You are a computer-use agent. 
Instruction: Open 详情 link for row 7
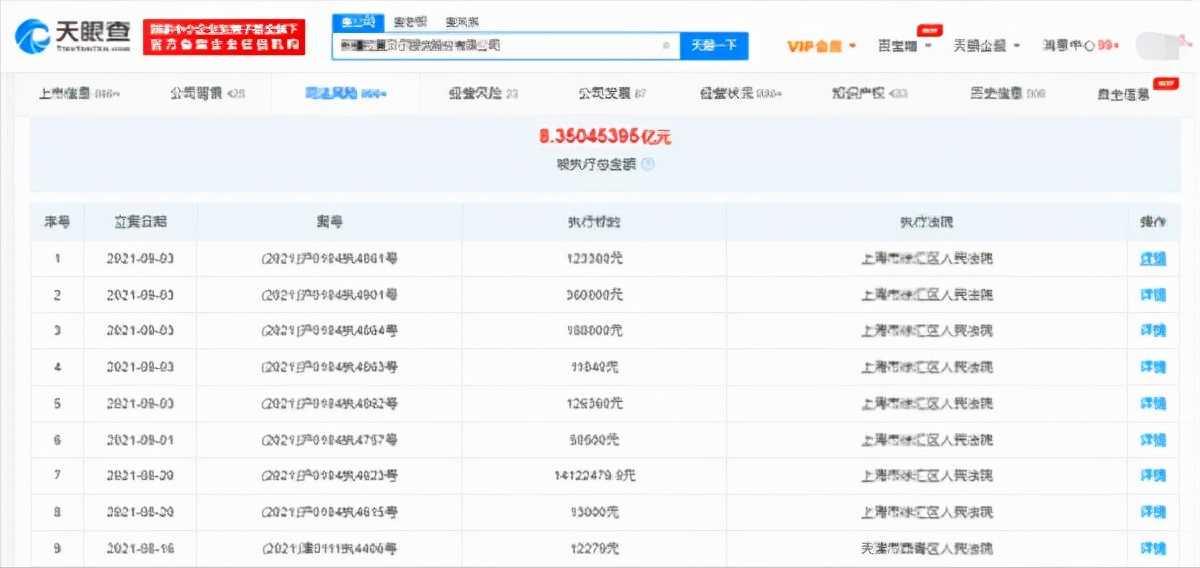tap(1153, 476)
